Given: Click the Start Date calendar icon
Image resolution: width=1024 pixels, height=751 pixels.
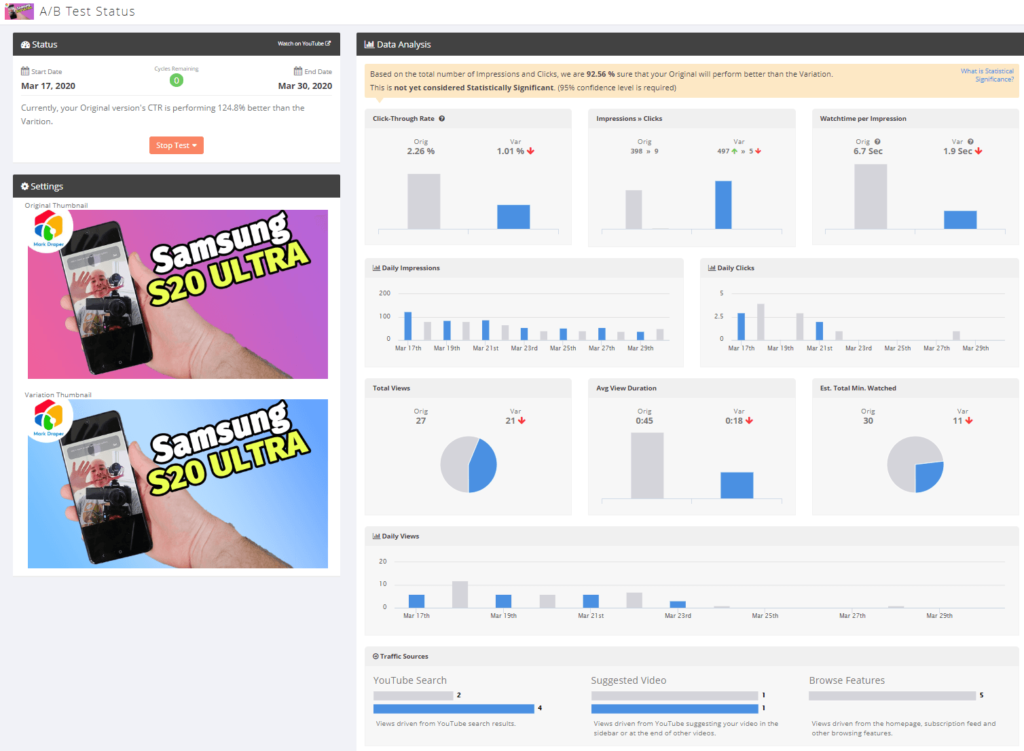Looking at the screenshot, I should 25,71.
